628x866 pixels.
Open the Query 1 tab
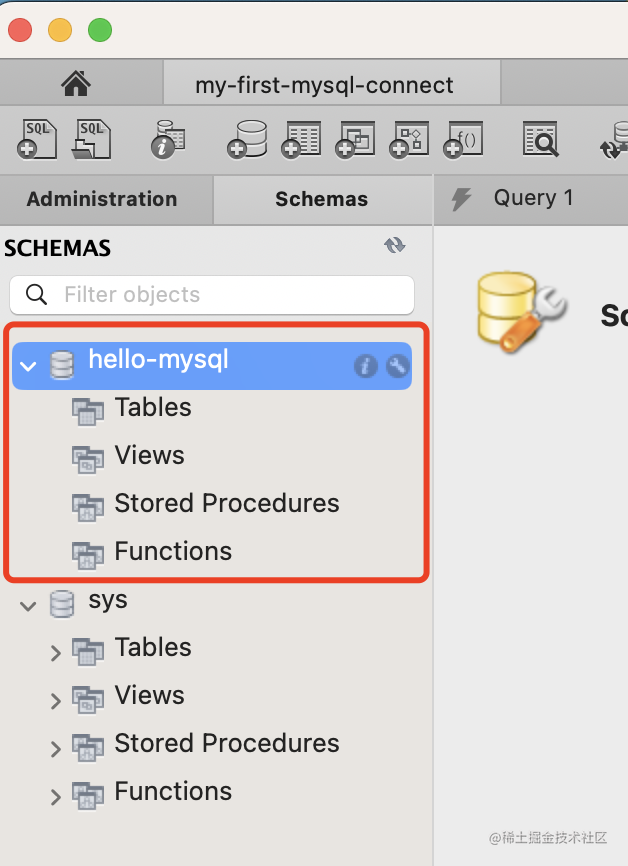pyautogui.click(x=533, y=198)
